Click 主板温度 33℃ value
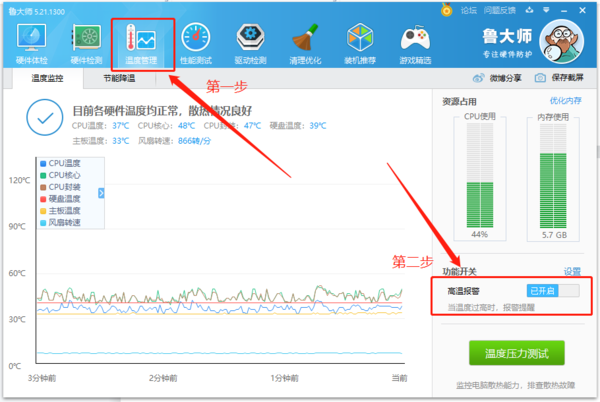This screenshot has width=600, height=402. tap(121, 141)
